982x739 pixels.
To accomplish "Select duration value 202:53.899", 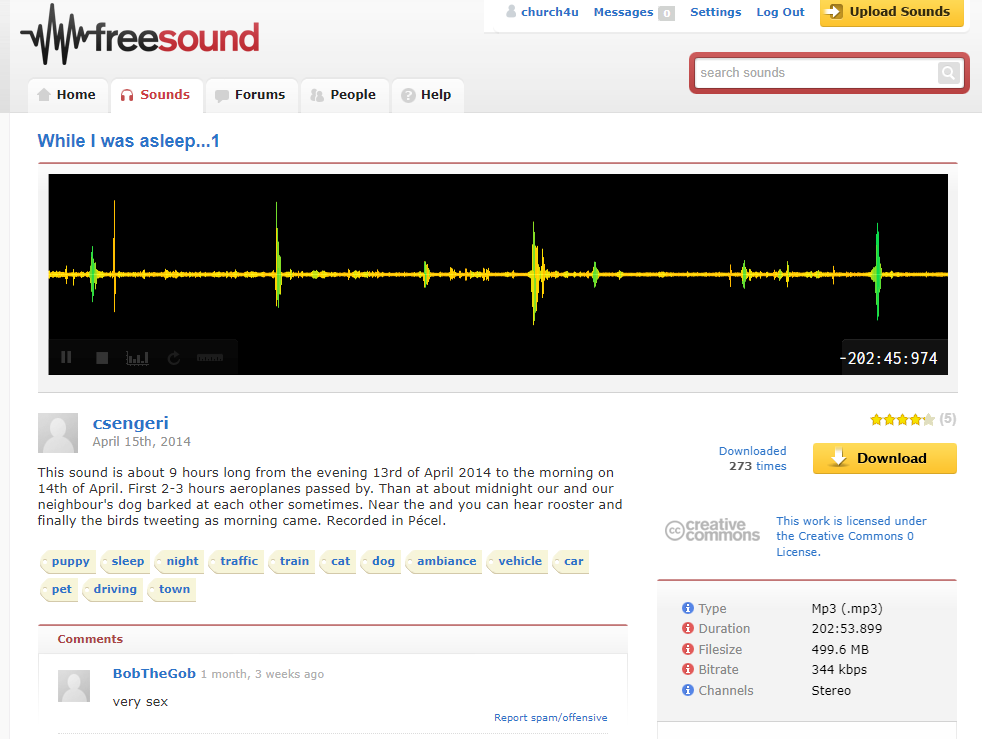I will pyautogui.click(x=847, y=629).
